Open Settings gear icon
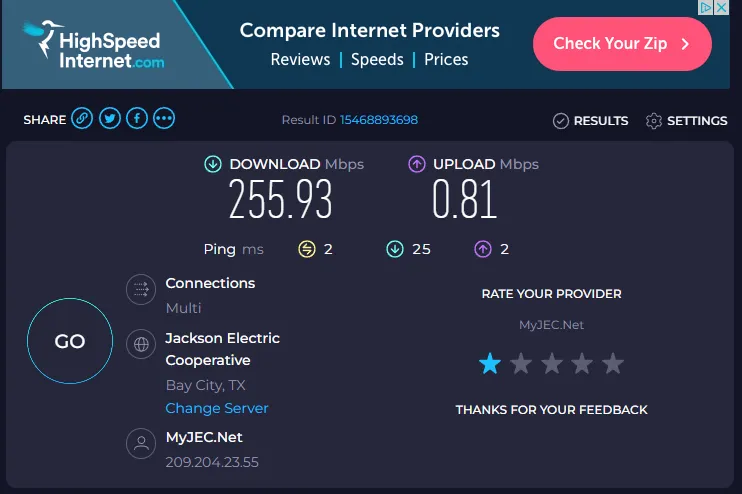This screenshot has width=742, height=494. 654,121
